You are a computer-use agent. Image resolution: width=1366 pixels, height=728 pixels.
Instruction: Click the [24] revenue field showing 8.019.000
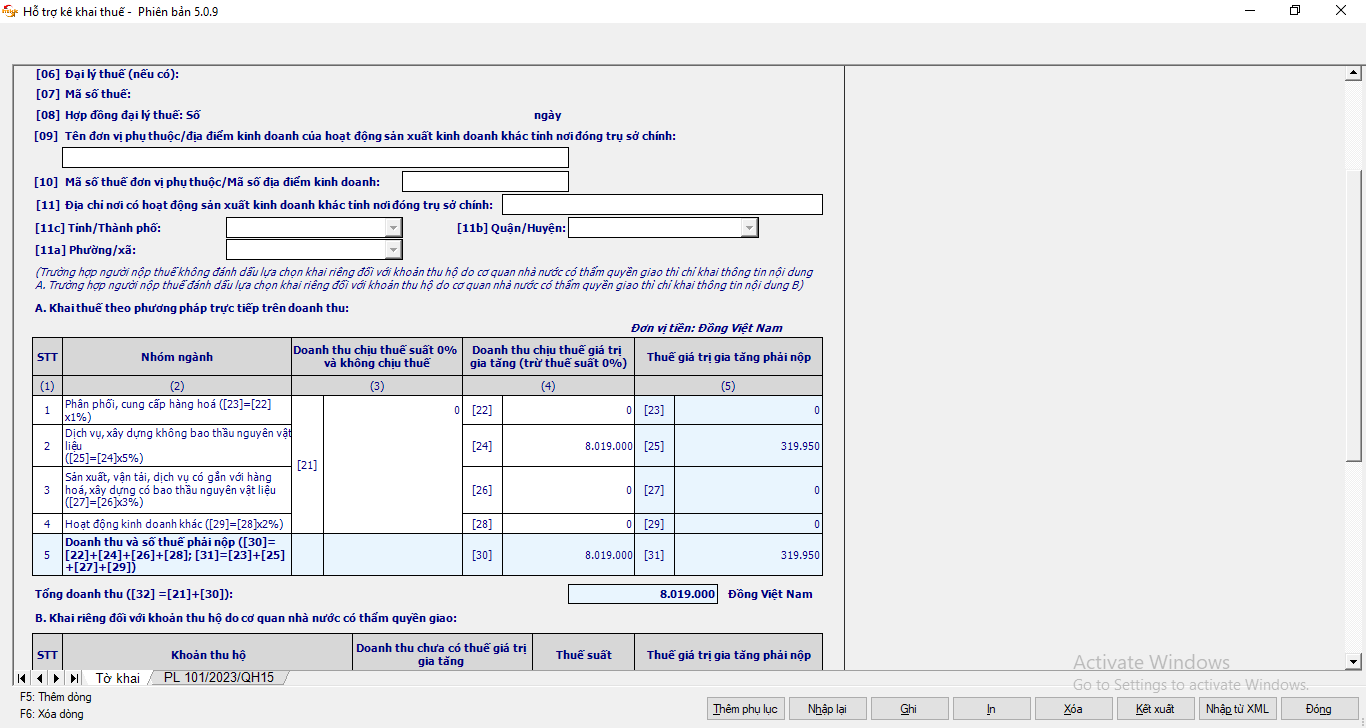point(568,446)
